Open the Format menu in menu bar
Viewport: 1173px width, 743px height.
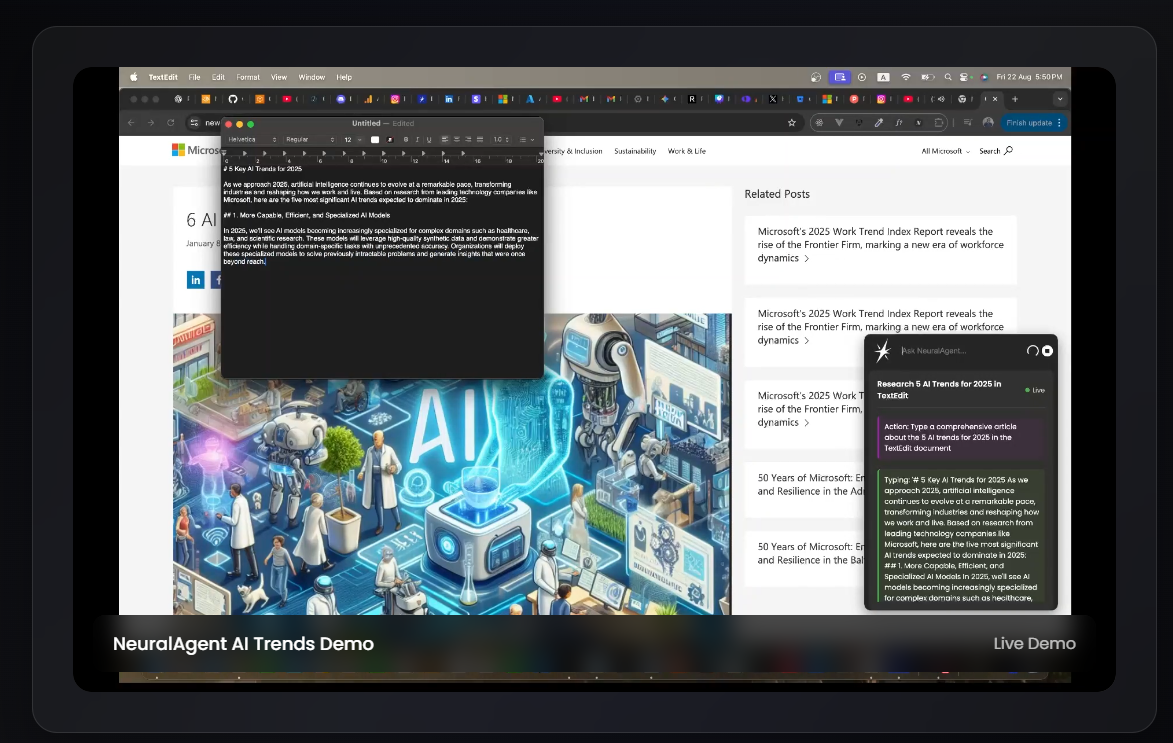pos(248,77)
